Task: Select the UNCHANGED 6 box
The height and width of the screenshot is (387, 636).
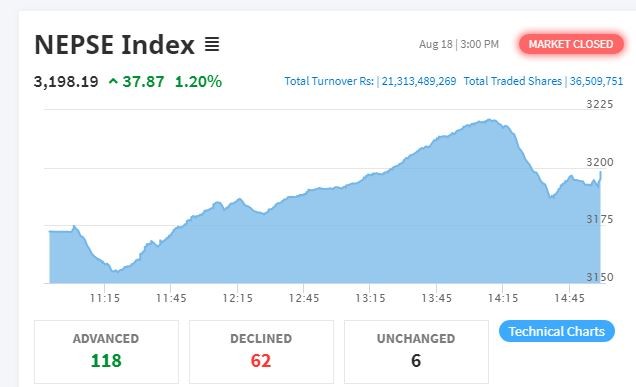Action: (x=416, y=352)
